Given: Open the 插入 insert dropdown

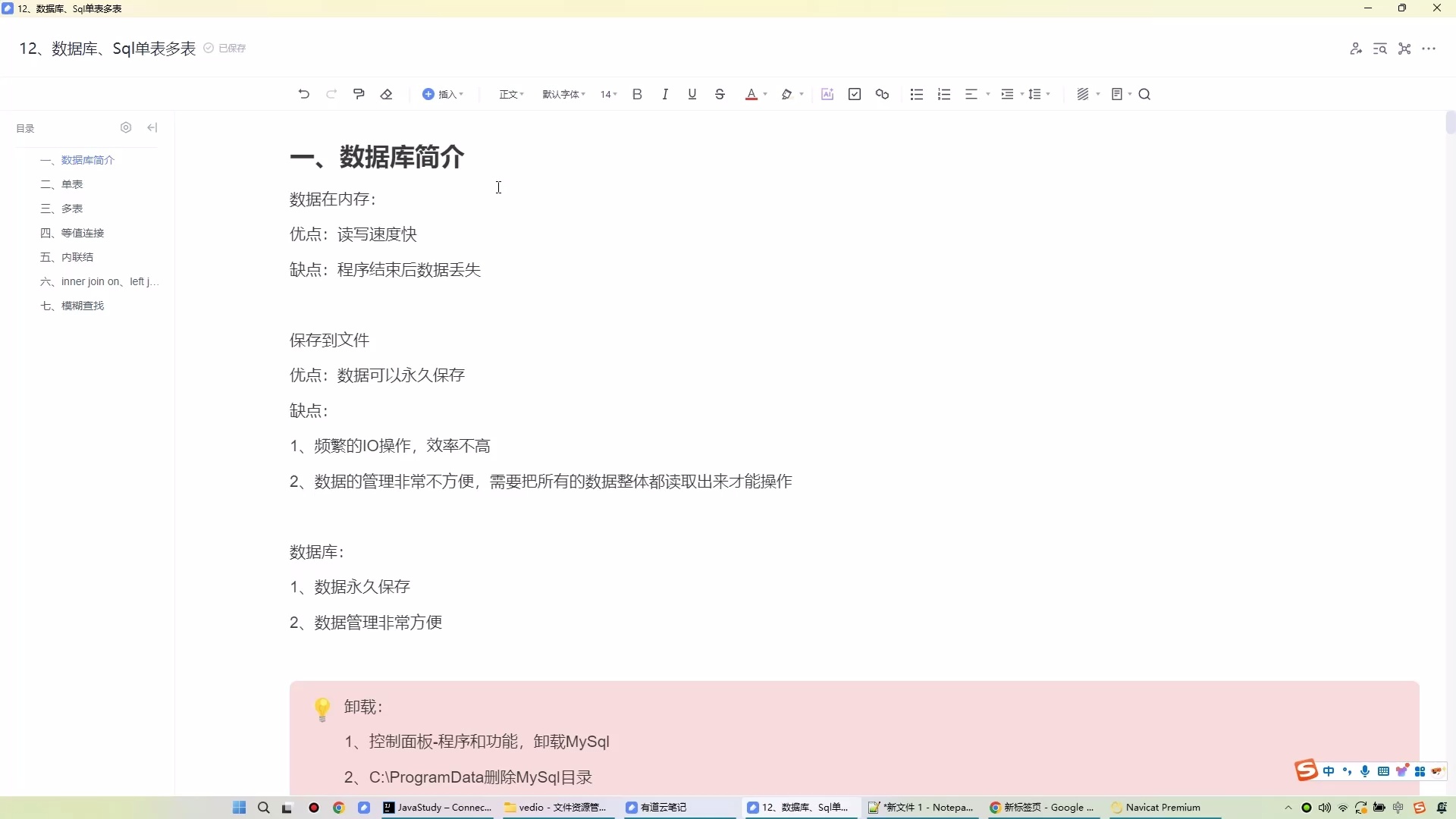Looking at the screenshot, I should (x=444, y=93).
